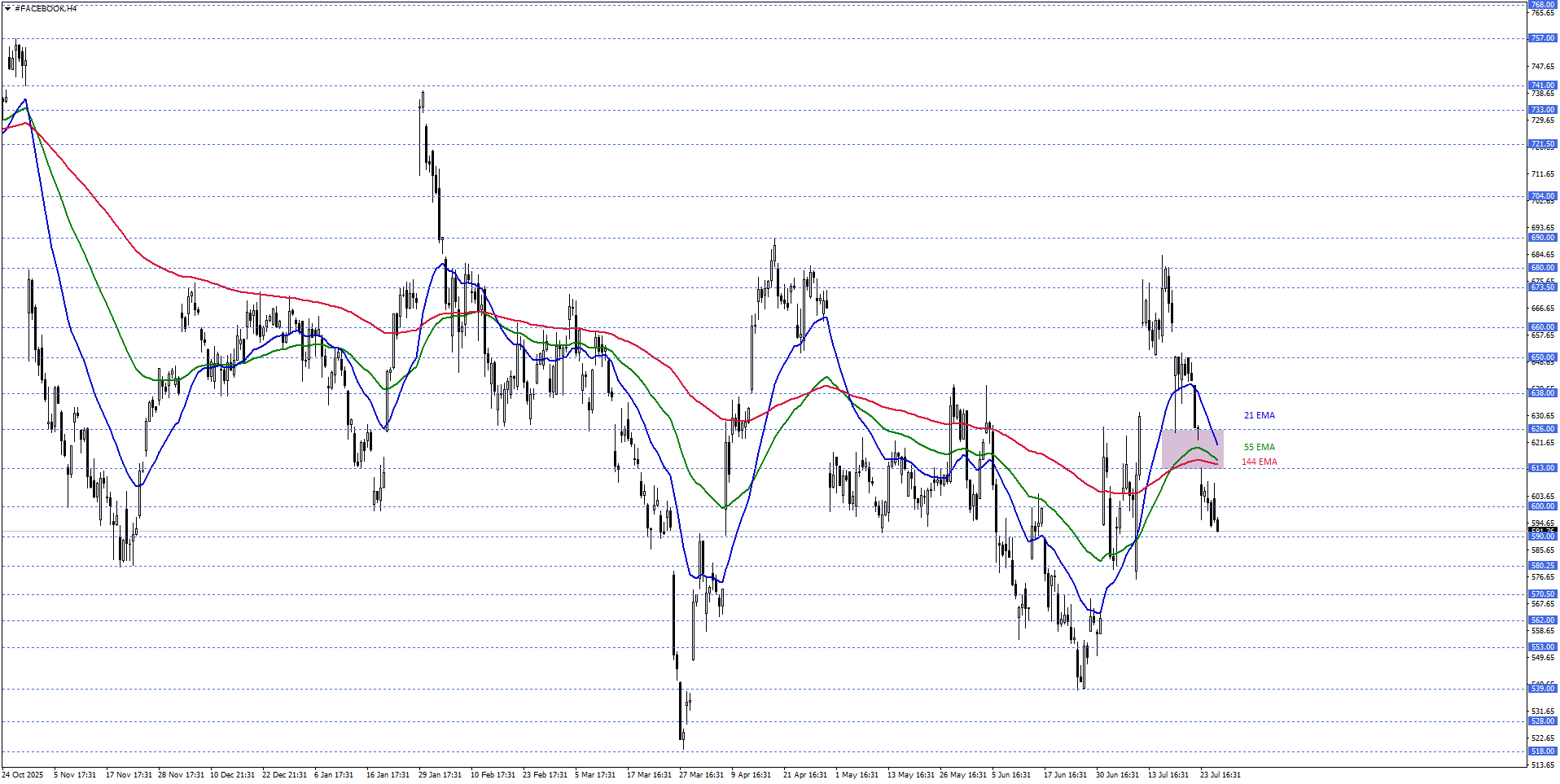Viewport: 1560px width, 784px height.
Task: Click the 539.00 price level tag
Action: coord(1542,689)
